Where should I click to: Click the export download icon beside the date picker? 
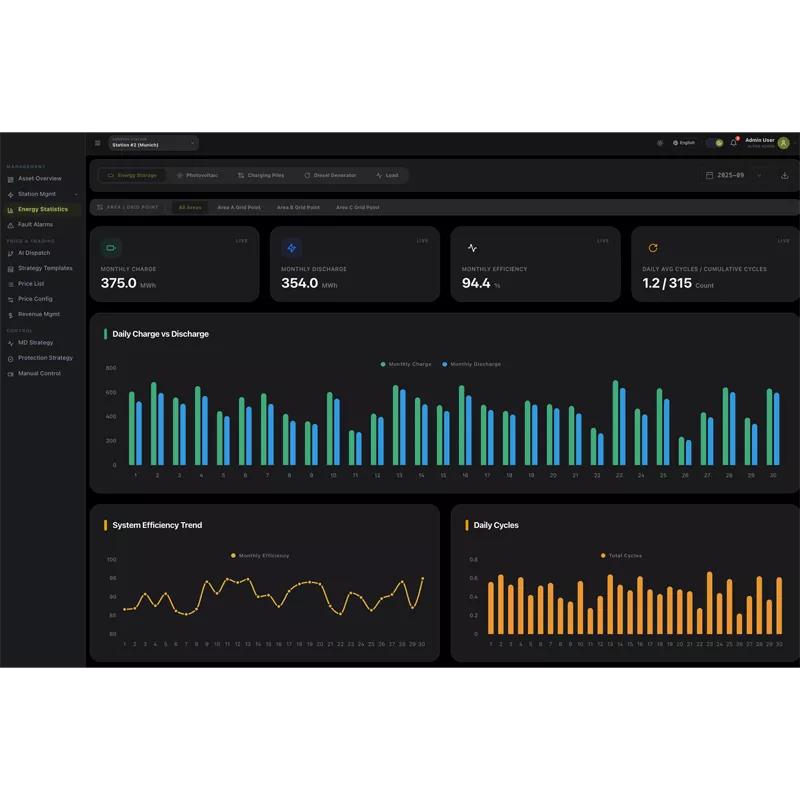point(785,175)
